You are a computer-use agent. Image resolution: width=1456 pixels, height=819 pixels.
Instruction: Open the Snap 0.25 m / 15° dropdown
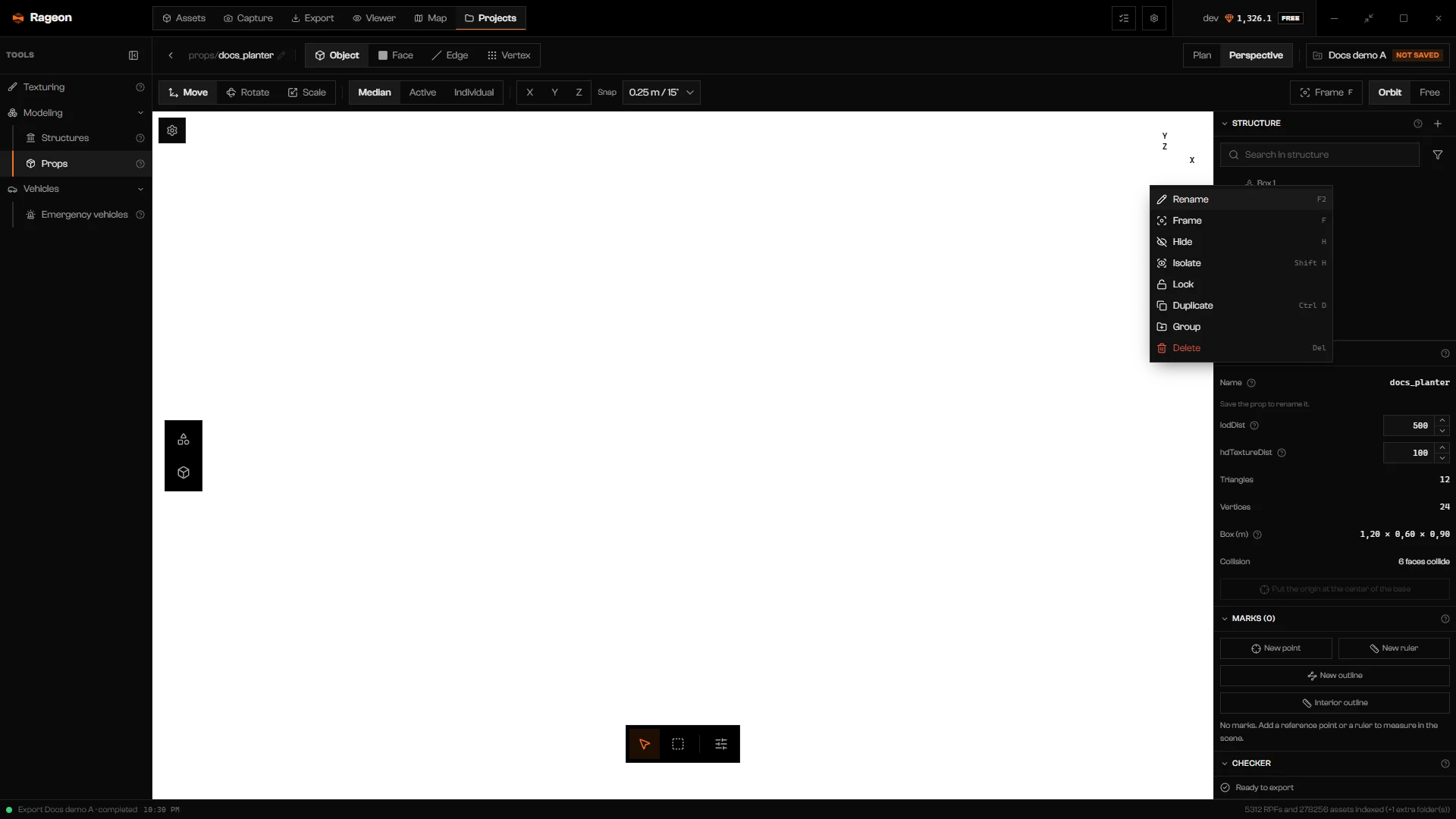(x=661, y=93)
